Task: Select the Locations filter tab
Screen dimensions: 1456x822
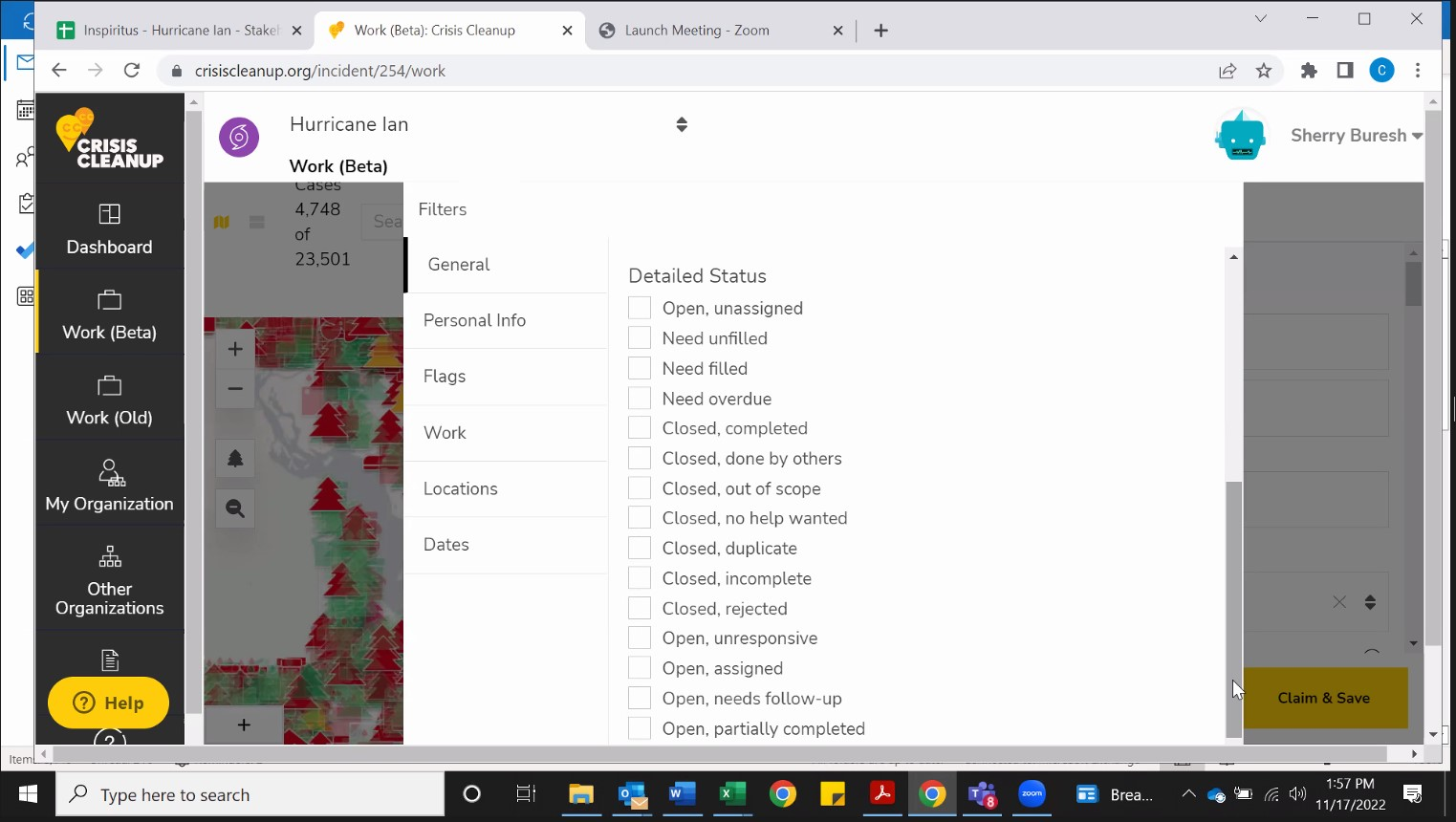Action: pos(506,488)
